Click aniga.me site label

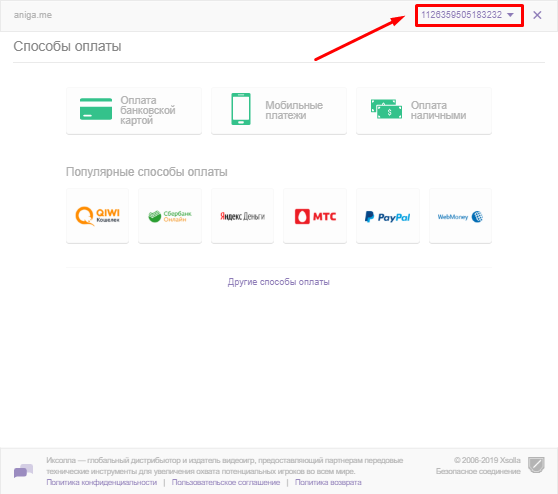pos(33,15)
